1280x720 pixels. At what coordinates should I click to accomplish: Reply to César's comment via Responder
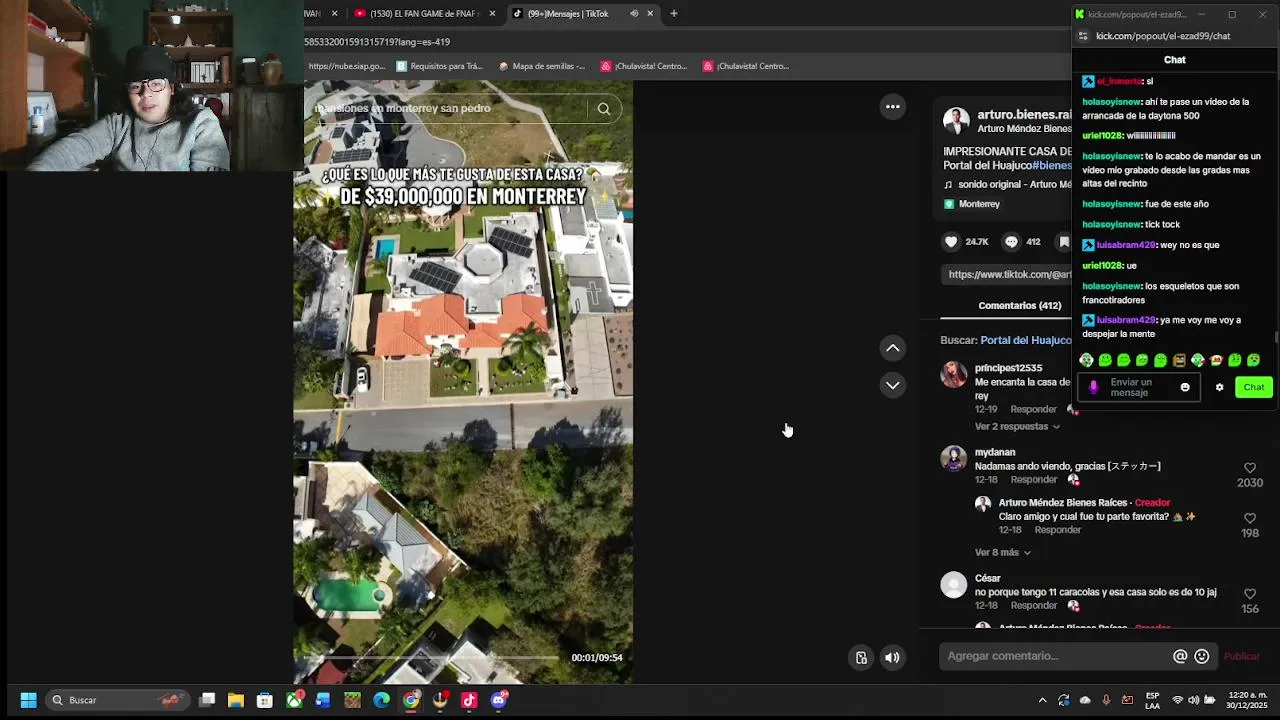[1033, 606]
